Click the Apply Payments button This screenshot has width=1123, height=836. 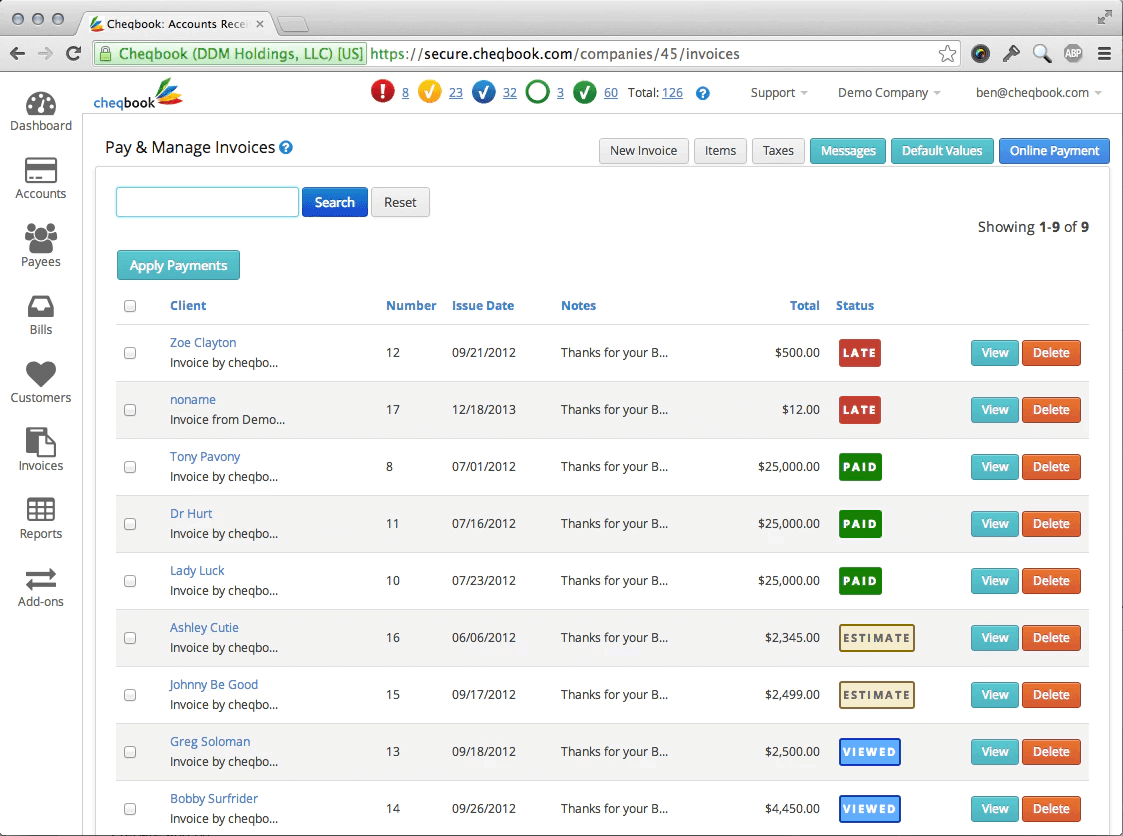178,266
